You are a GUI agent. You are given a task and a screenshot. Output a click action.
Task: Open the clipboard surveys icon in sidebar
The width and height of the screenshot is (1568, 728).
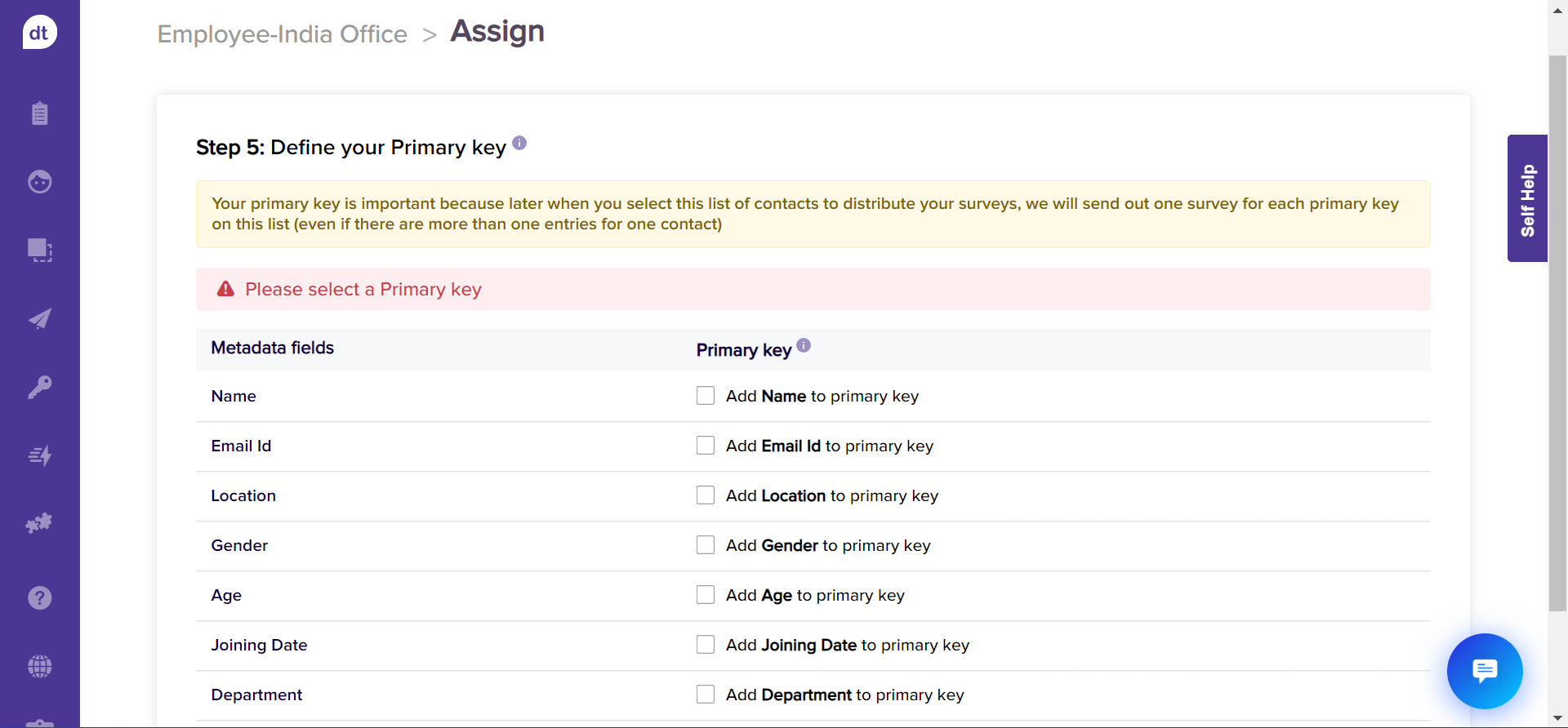tap(39, 113)
